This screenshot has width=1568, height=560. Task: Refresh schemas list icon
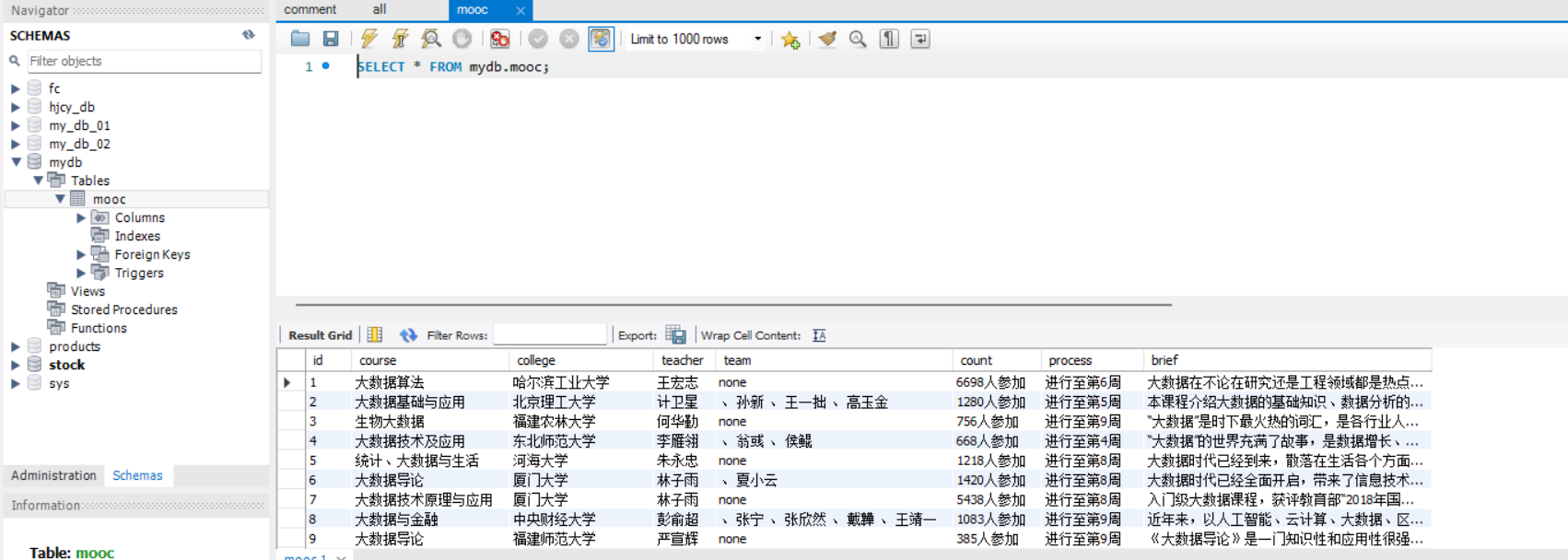(x=249, y=35)
